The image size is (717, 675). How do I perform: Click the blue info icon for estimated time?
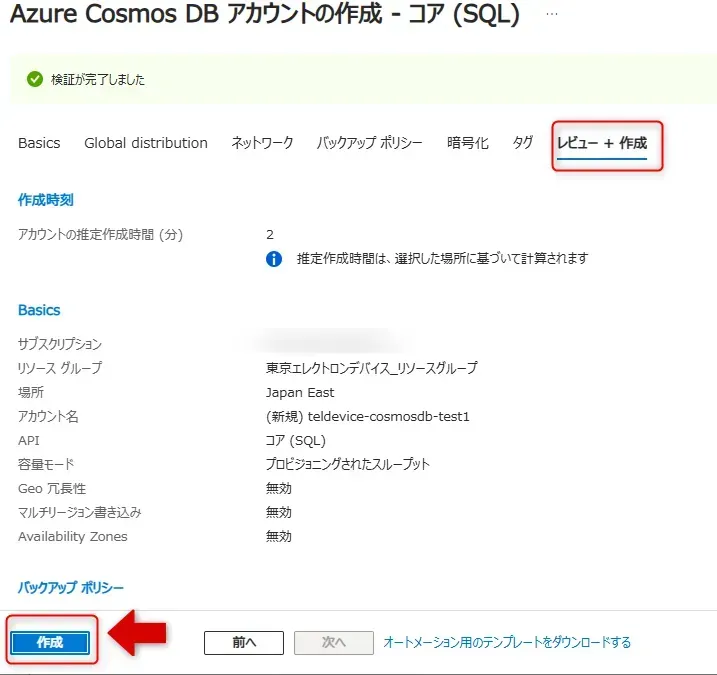pyautogui.click(x=274, y=259)
